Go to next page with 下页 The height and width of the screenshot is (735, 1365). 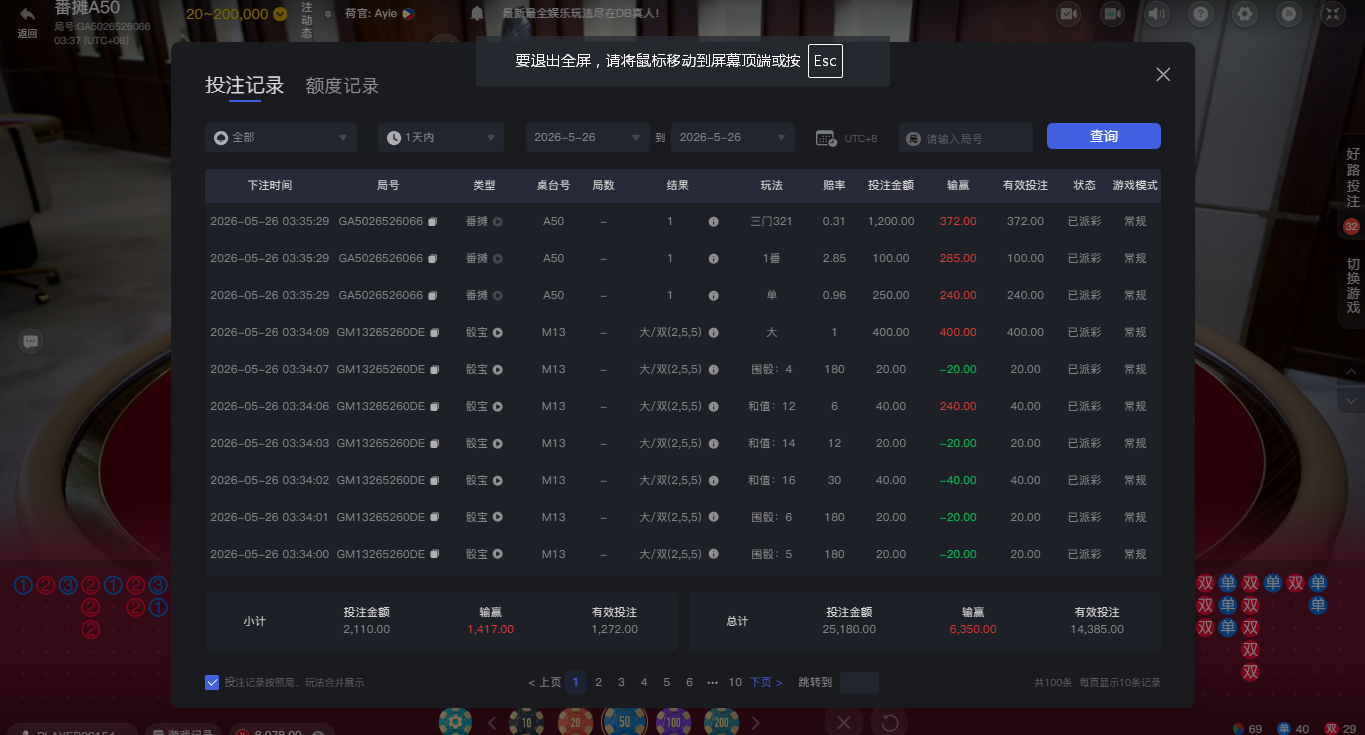[766, 682]
